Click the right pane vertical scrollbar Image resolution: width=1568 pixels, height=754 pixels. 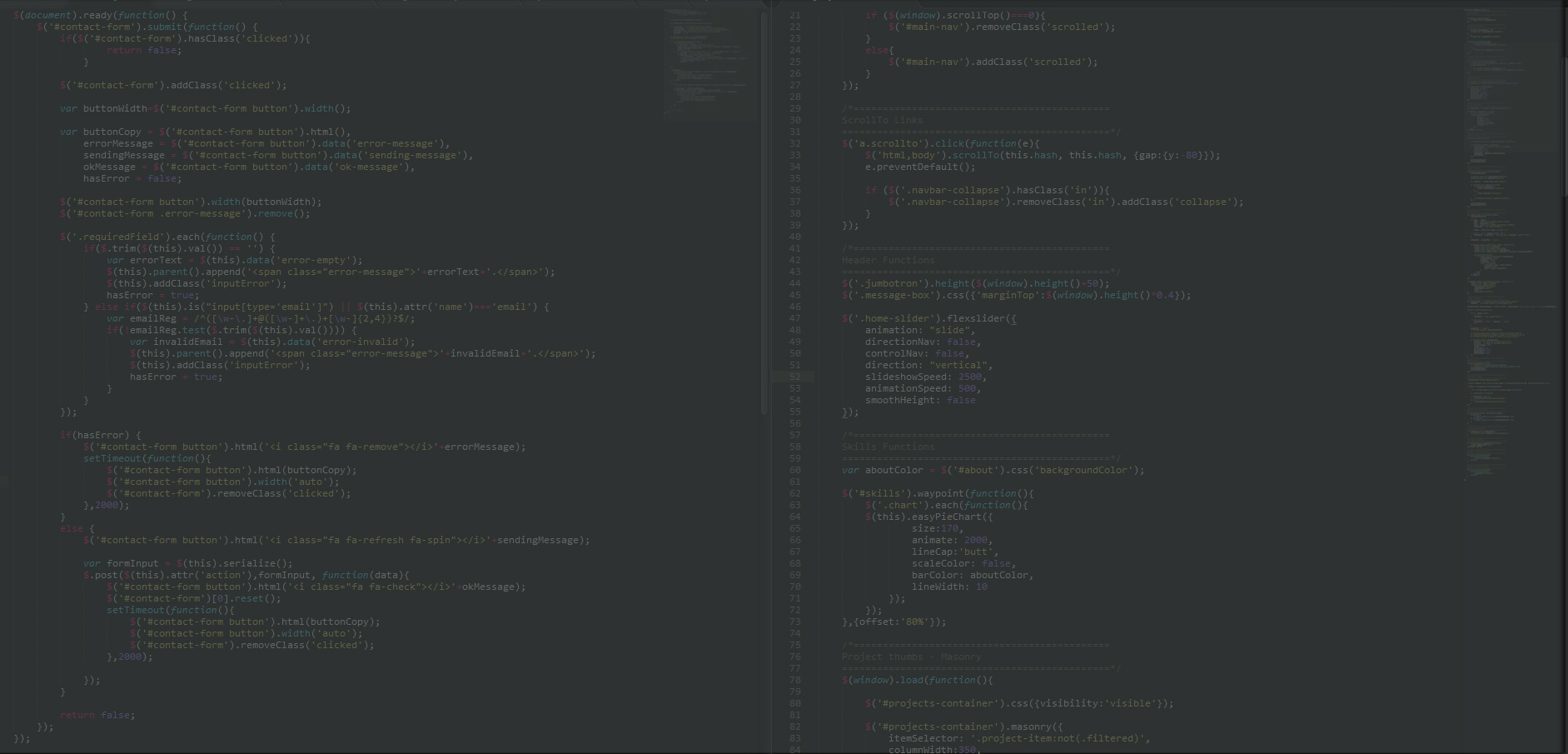click(x=1563, y=100)
